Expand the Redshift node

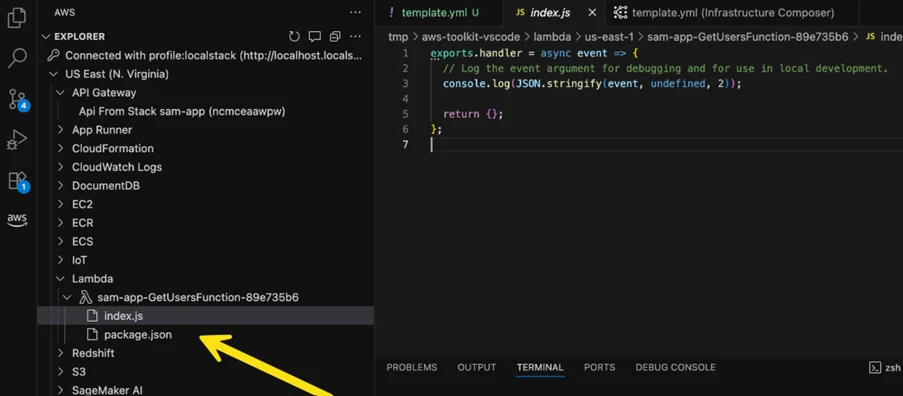pos(60,353)
